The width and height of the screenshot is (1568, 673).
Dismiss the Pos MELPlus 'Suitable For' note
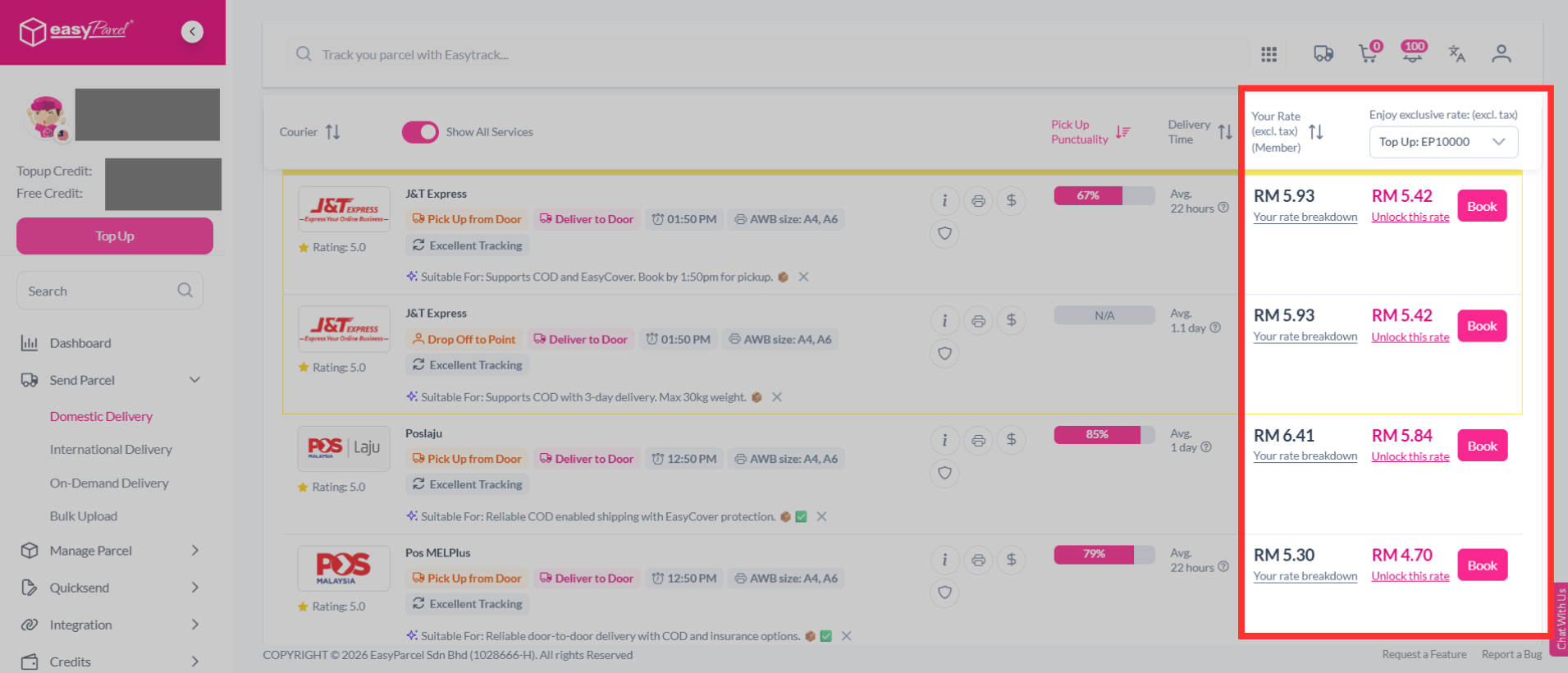(x=846, y=636)
